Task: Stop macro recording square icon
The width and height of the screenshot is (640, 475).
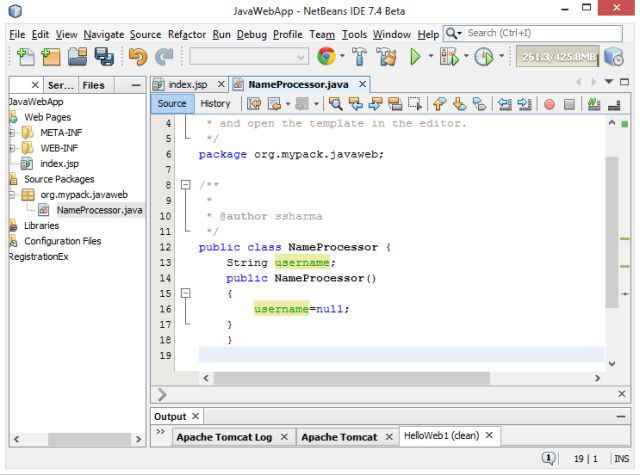Action: click(x=569, y=104)
